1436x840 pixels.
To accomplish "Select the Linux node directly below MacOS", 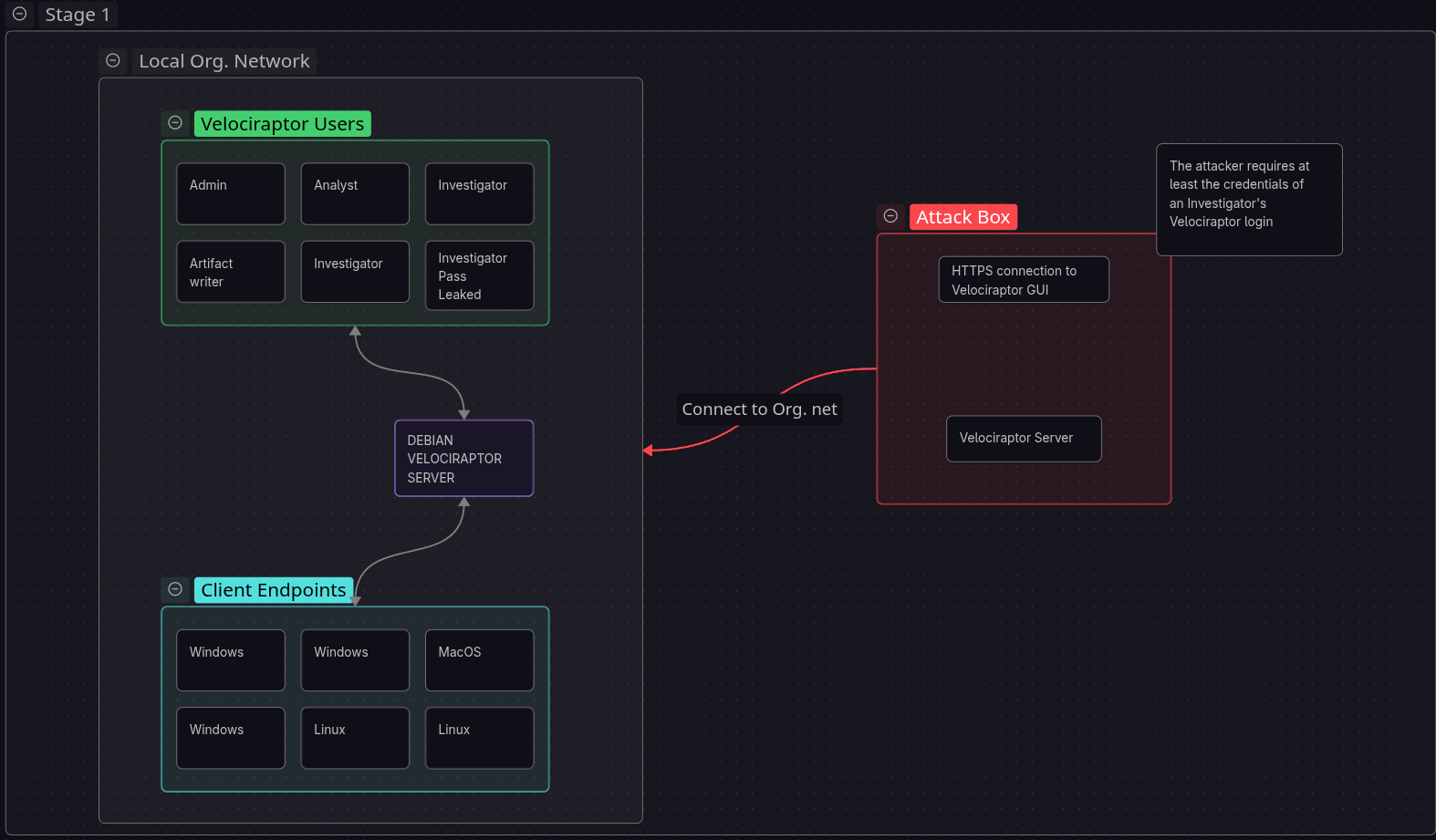I will coord(480,738).
